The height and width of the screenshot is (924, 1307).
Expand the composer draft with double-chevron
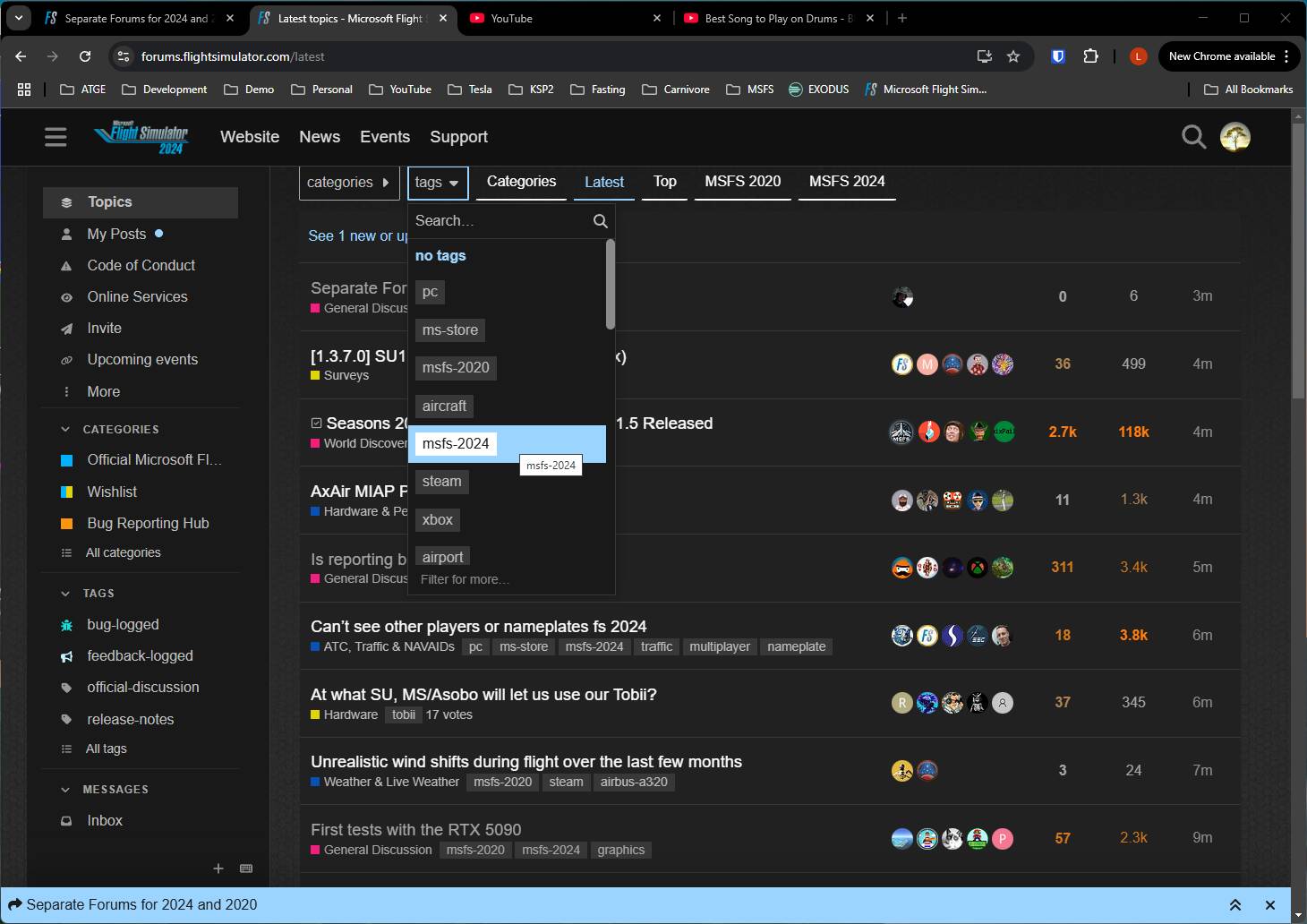[x=1235, y=905]
